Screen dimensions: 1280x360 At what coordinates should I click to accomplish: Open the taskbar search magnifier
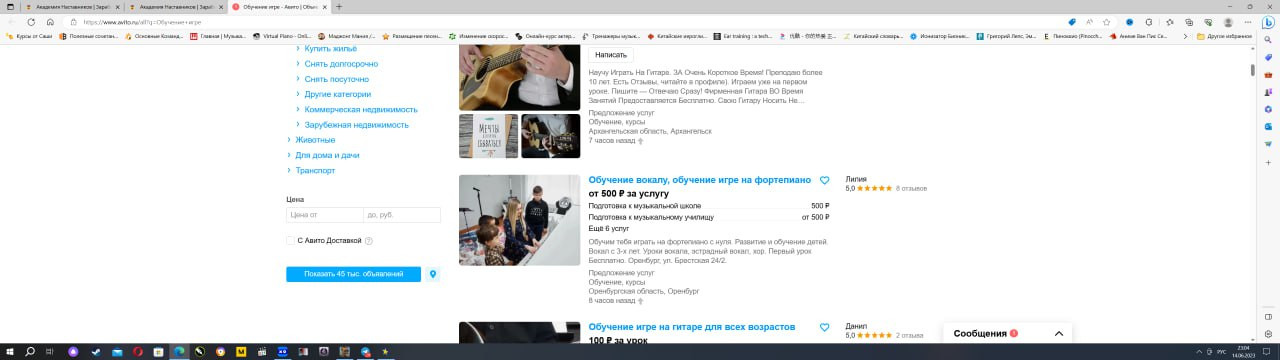[x=29, y=352]
